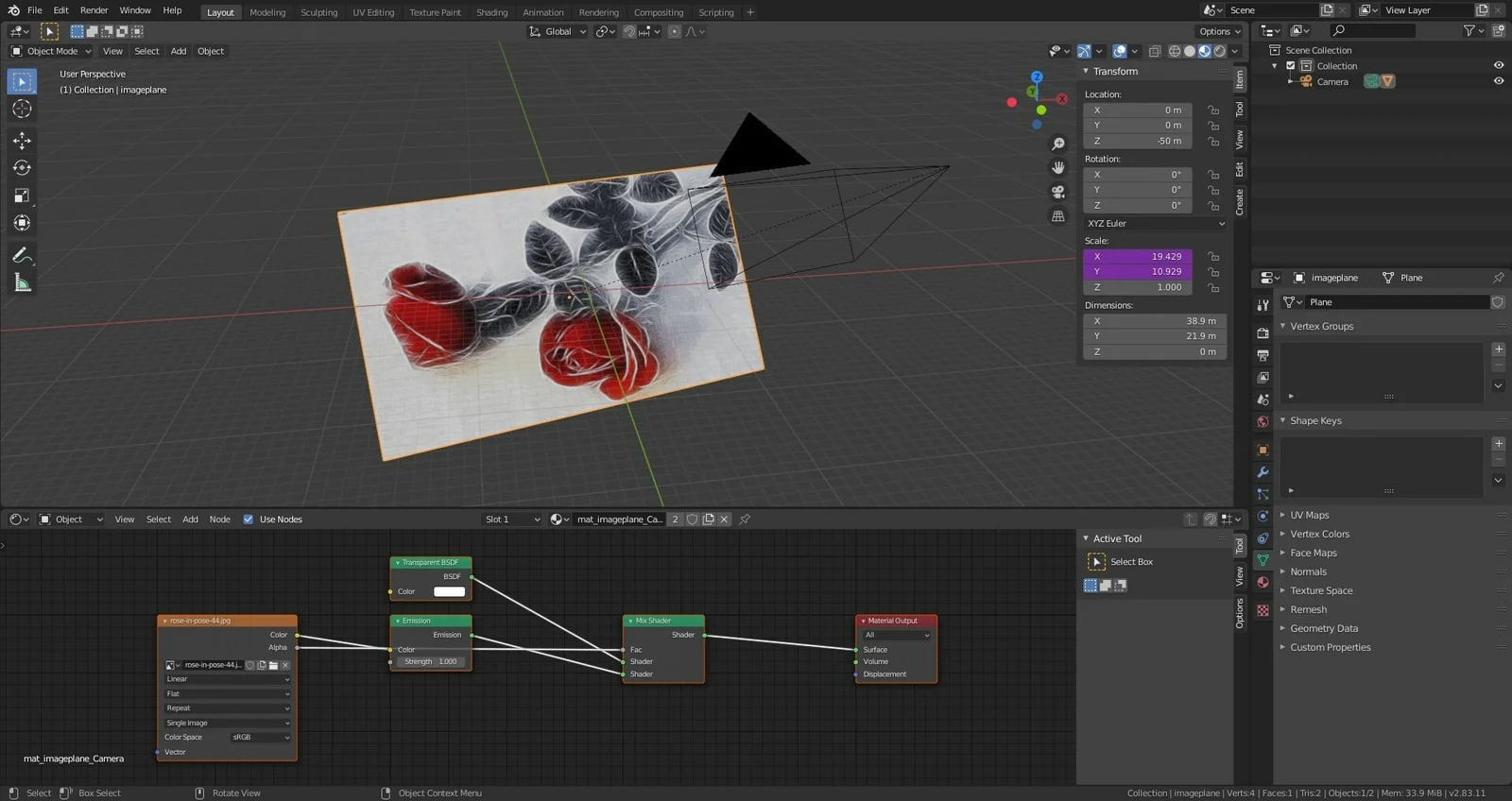Click the camera view icon in viewport
Viewport: 1512px width, 801px height.
(x=1058, y=192)
